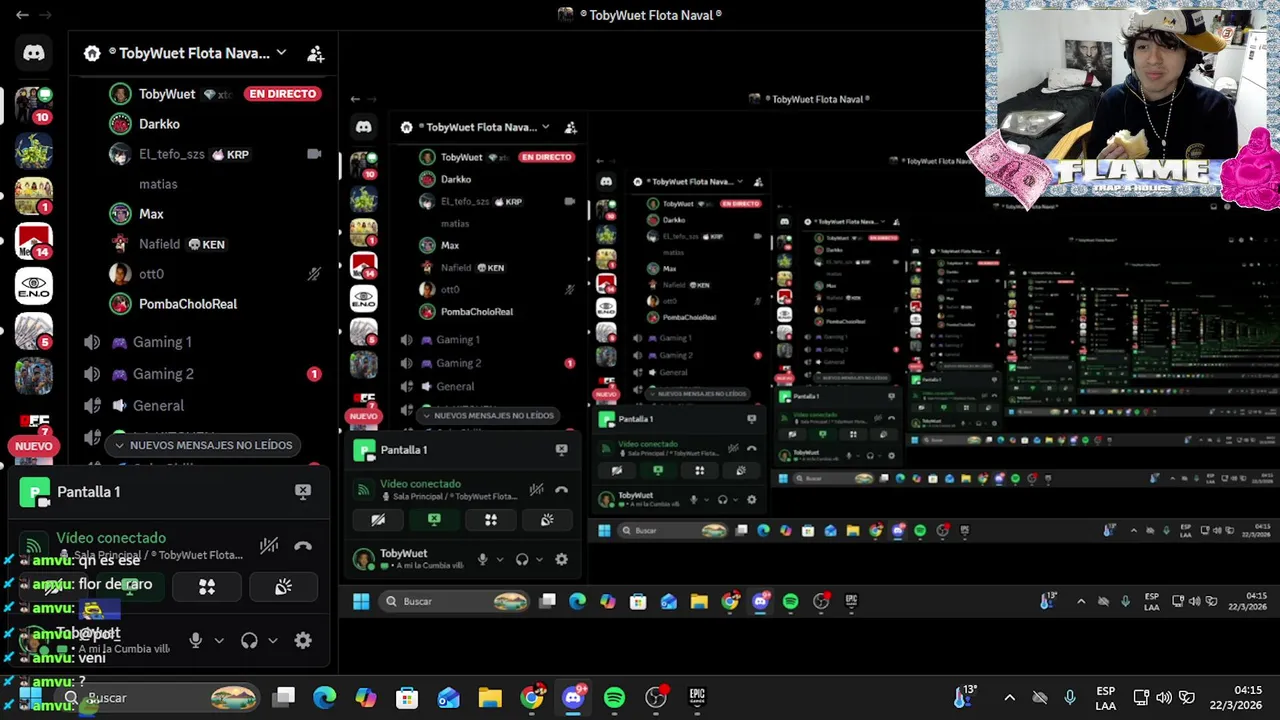Click the EN DIRECTO live badge
Screen dimensions: 1280x720
283,94
